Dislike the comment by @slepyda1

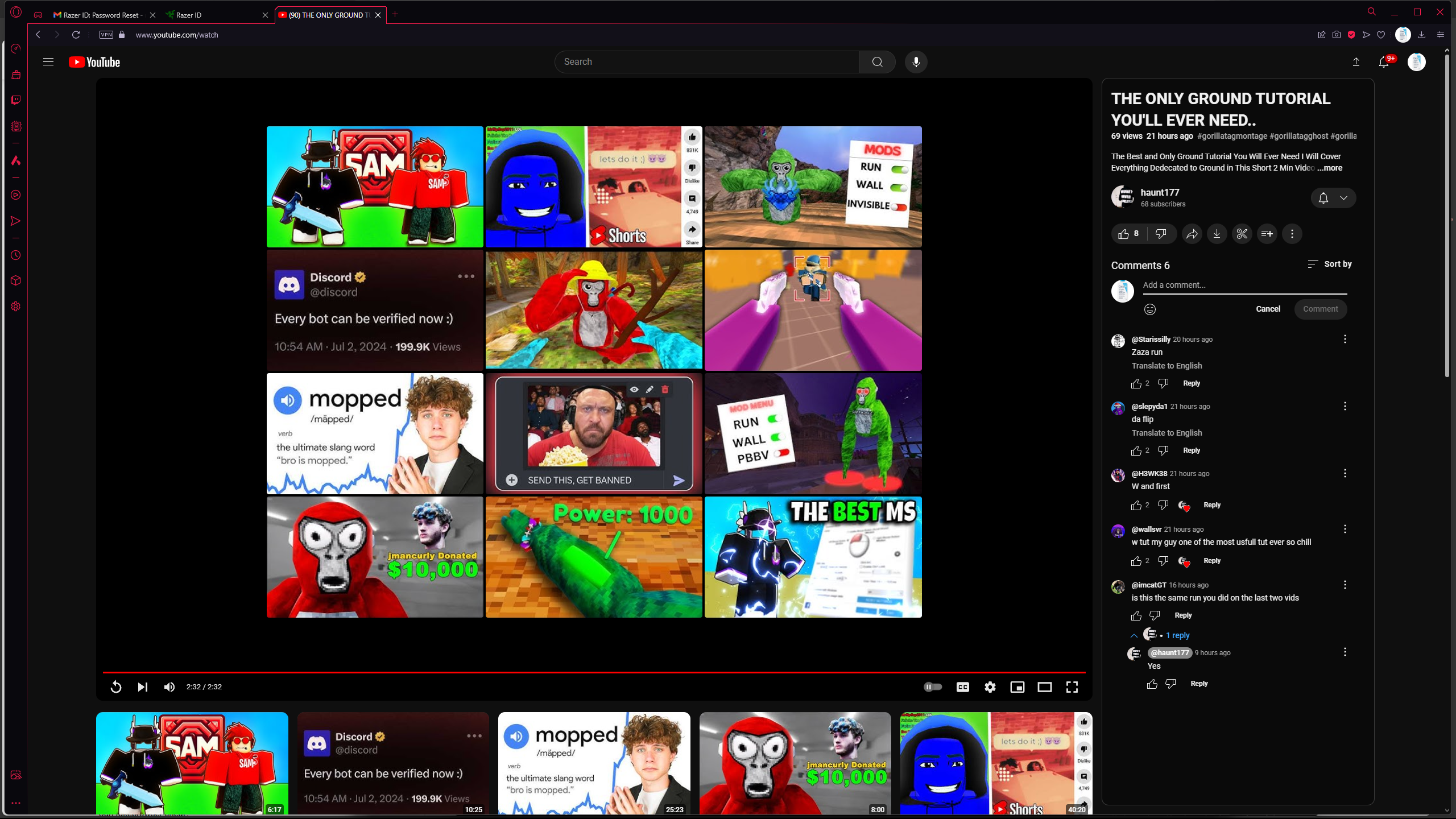1163,451
